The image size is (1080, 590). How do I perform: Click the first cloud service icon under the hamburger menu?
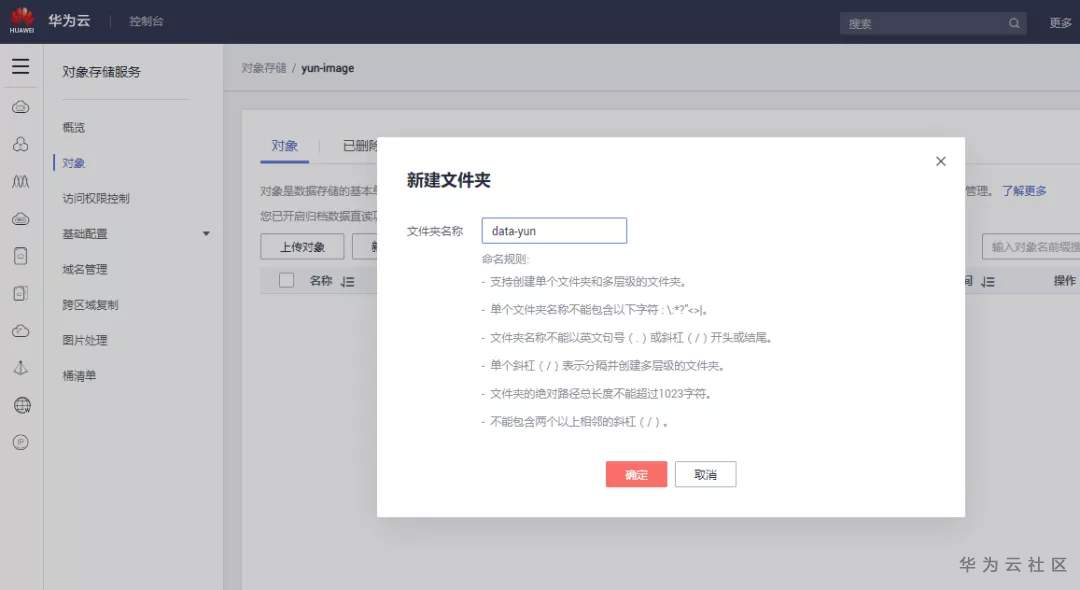point(21,107)
